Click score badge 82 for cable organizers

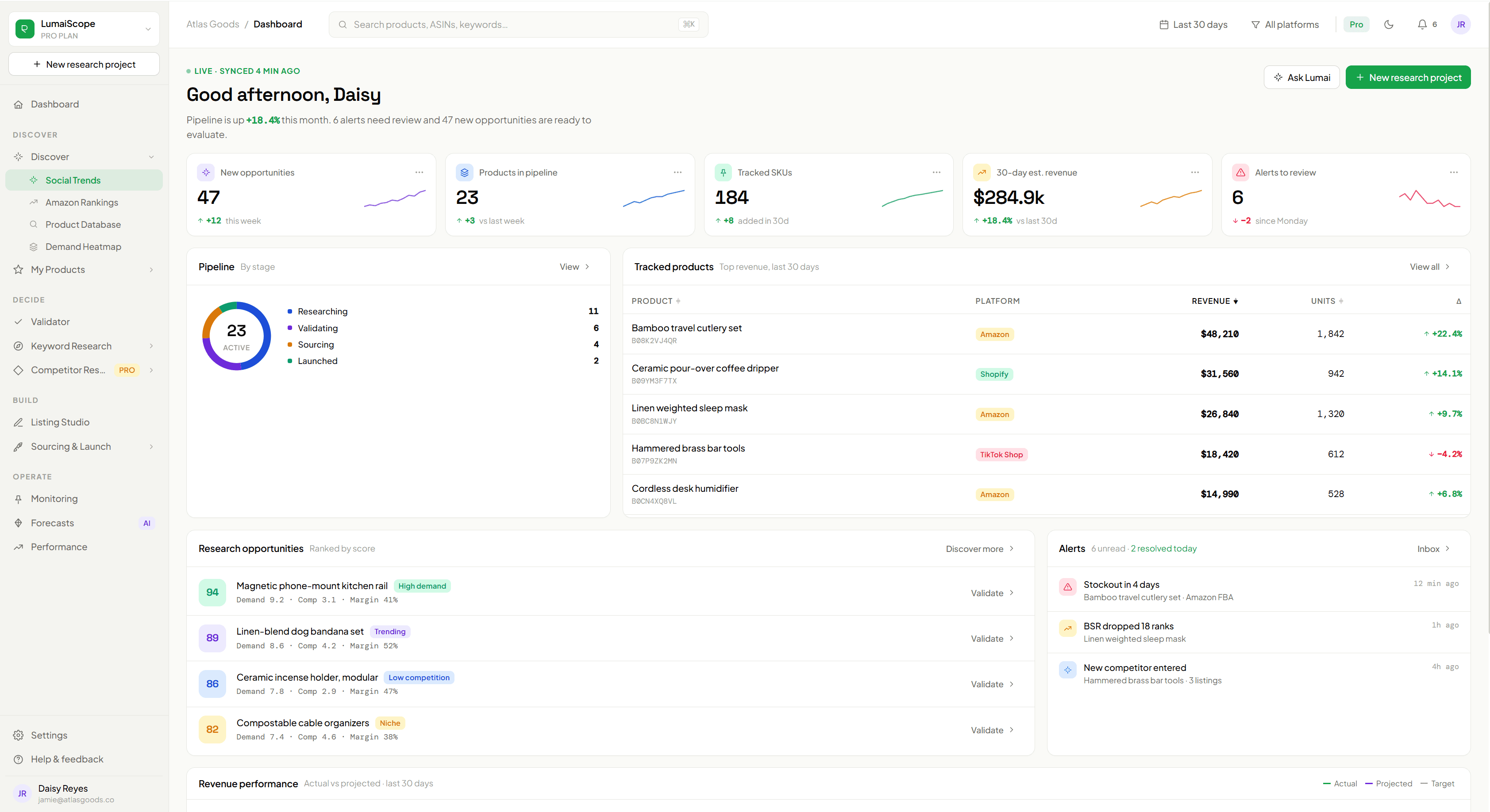212,729
